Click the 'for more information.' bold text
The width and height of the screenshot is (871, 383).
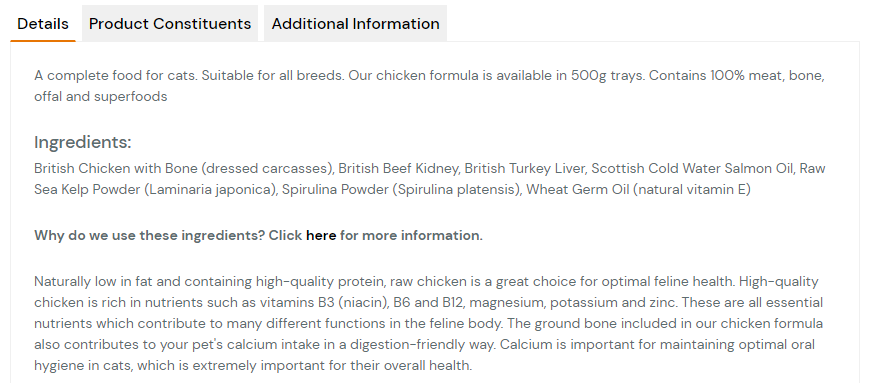point(412,235)
